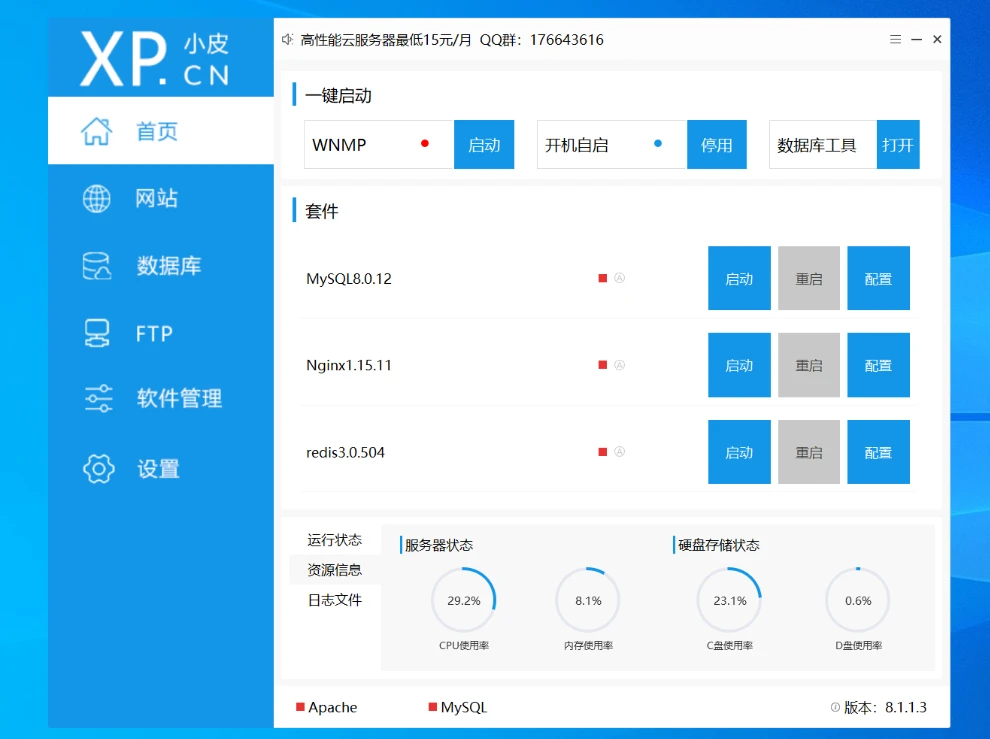Close the XP.CN window
The image size is (990, 739).
click(x=938, y=39)
